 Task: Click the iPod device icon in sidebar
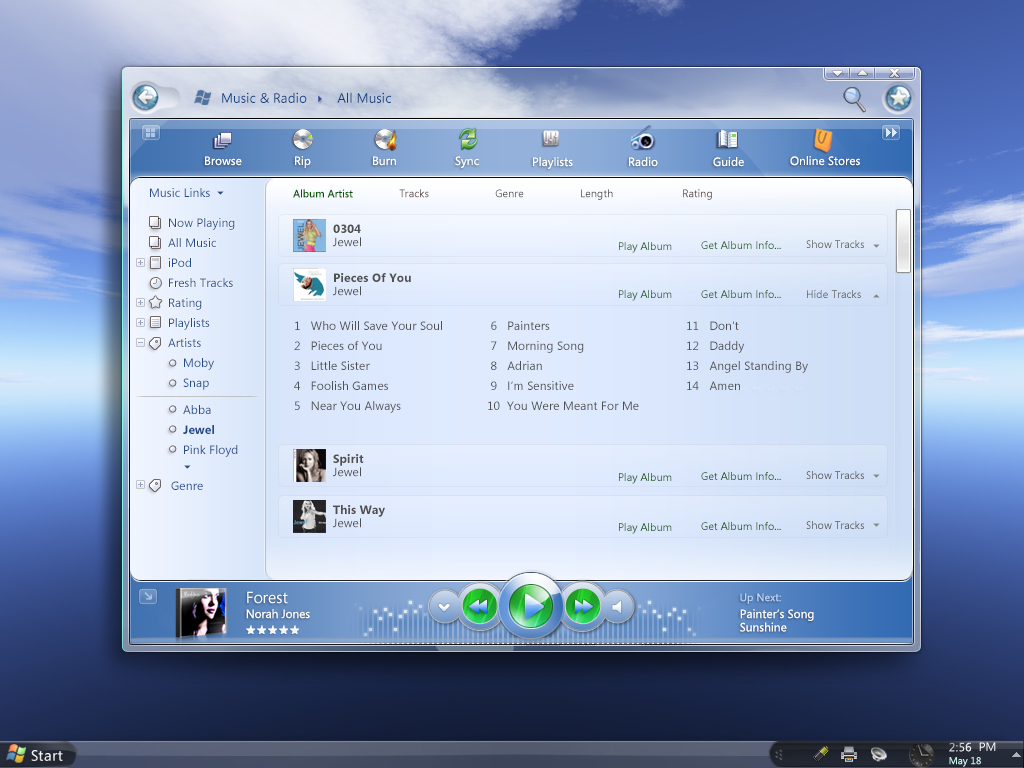155,263
